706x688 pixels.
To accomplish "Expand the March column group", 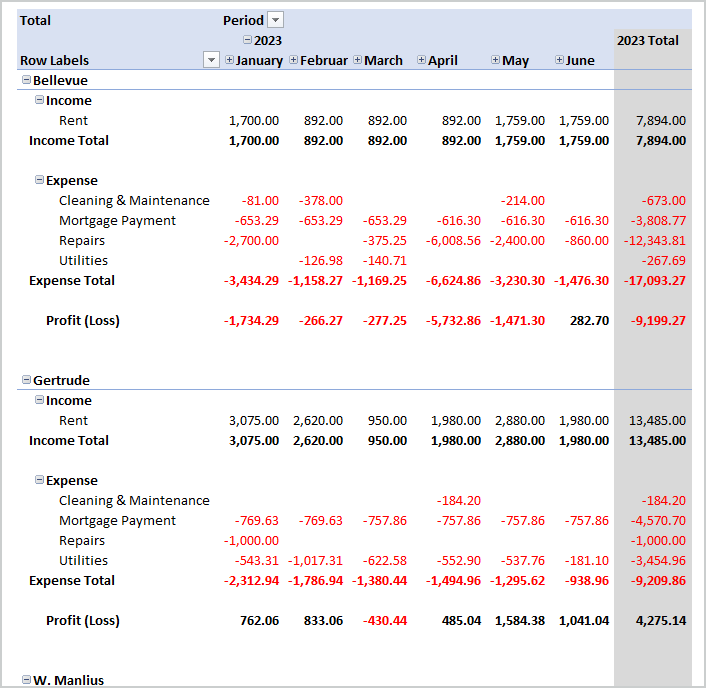I will (x=358, y=60).
